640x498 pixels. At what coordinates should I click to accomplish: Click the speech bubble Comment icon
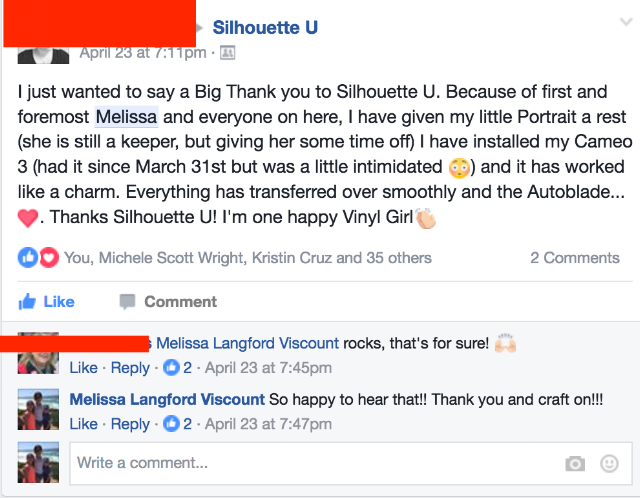(127, 301)
